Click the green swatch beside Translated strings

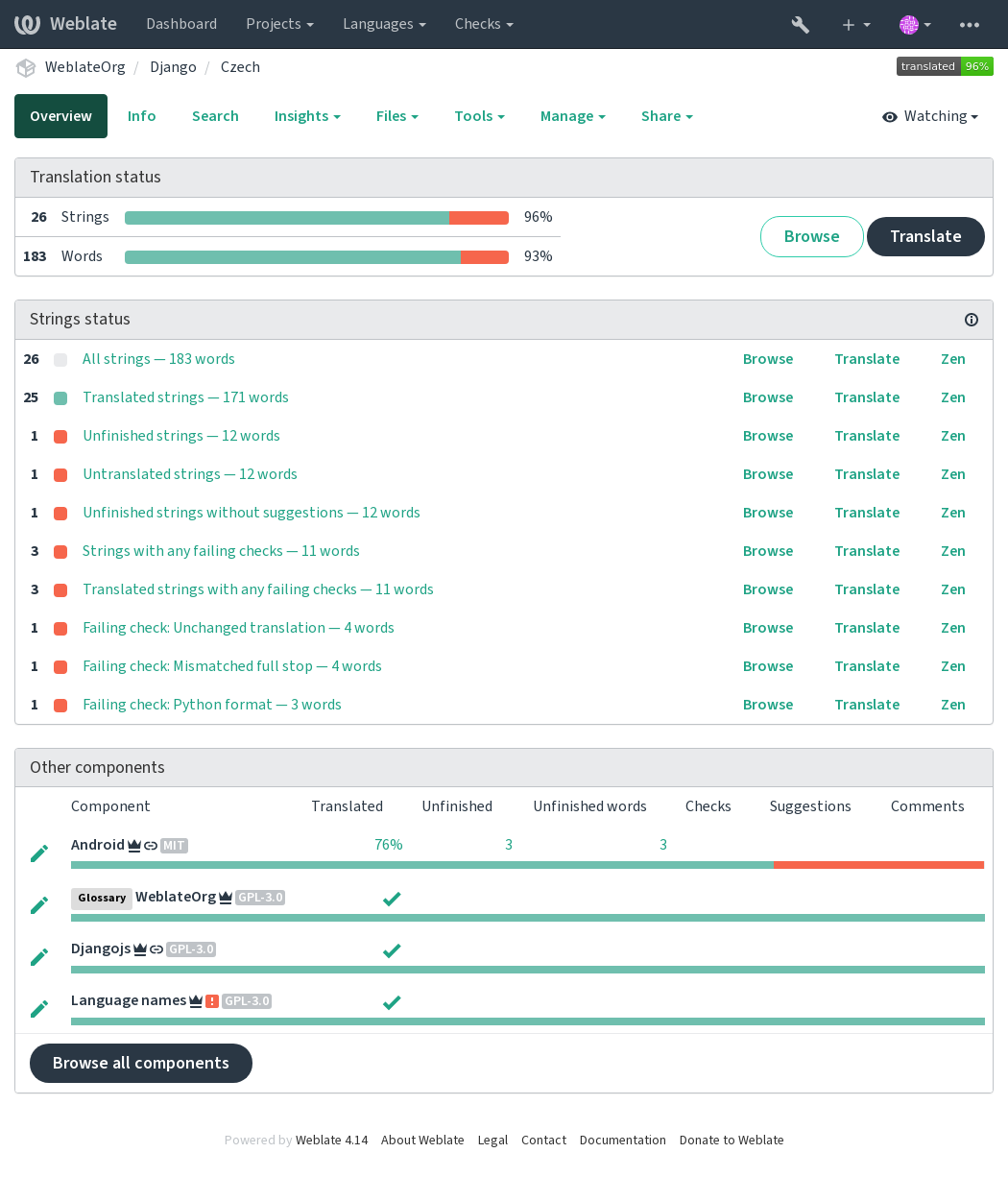click(x=60, y=397)
